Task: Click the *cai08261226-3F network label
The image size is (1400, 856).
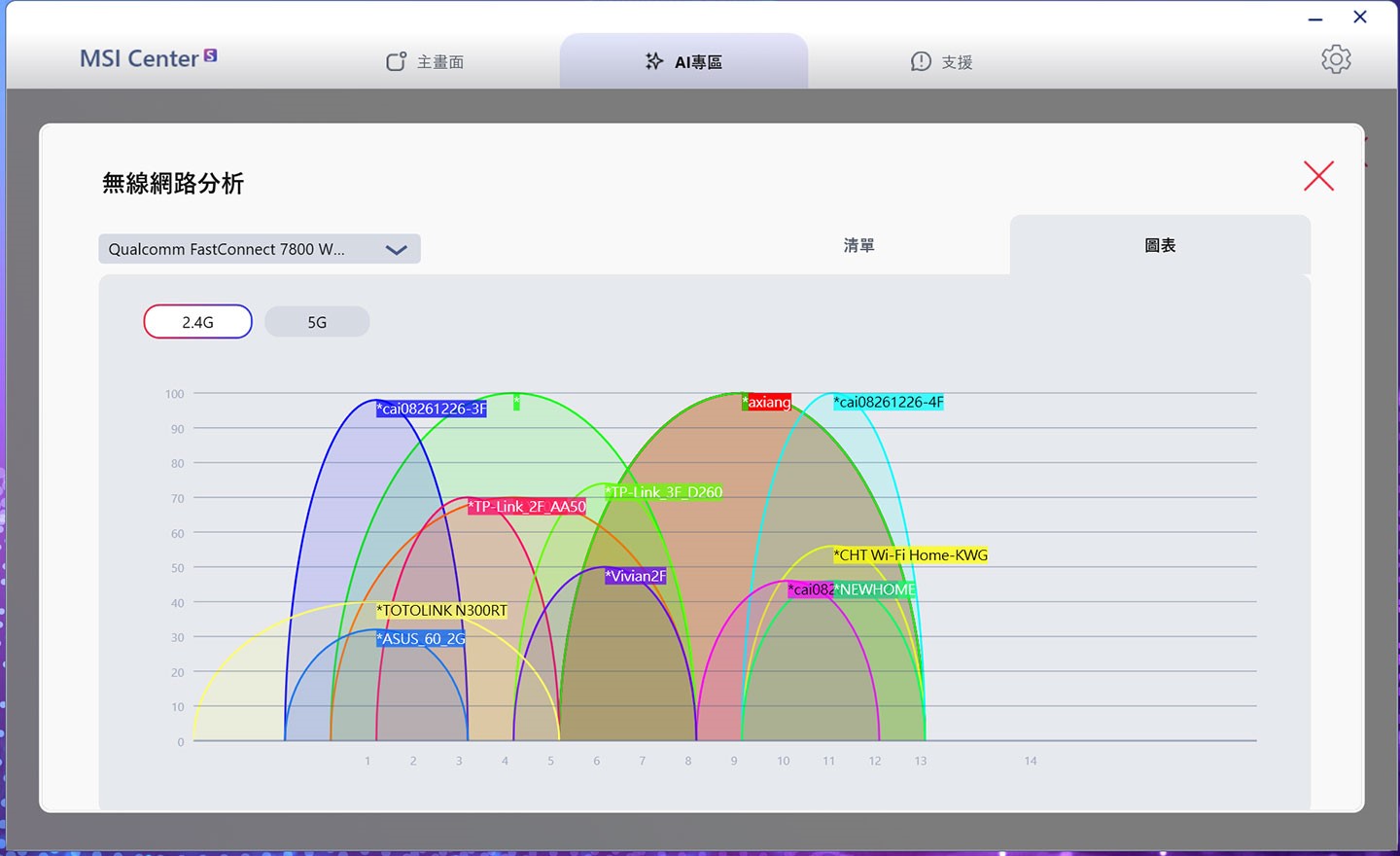Action: click(x=432, y=409)
